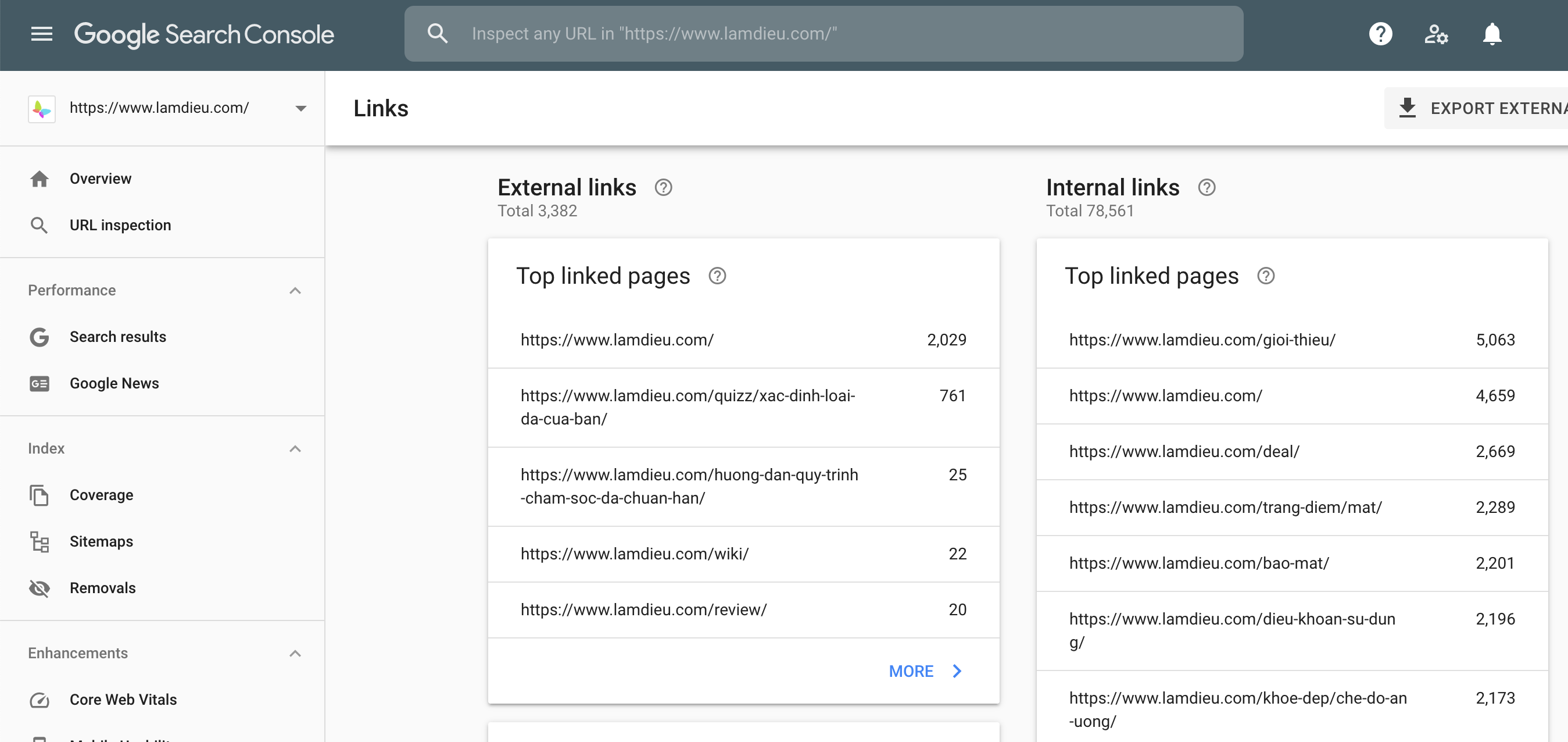Open internal row trang-diem/mat/
The height and width of the screenshot is (742, 1568).
(x=1293, y=508)
